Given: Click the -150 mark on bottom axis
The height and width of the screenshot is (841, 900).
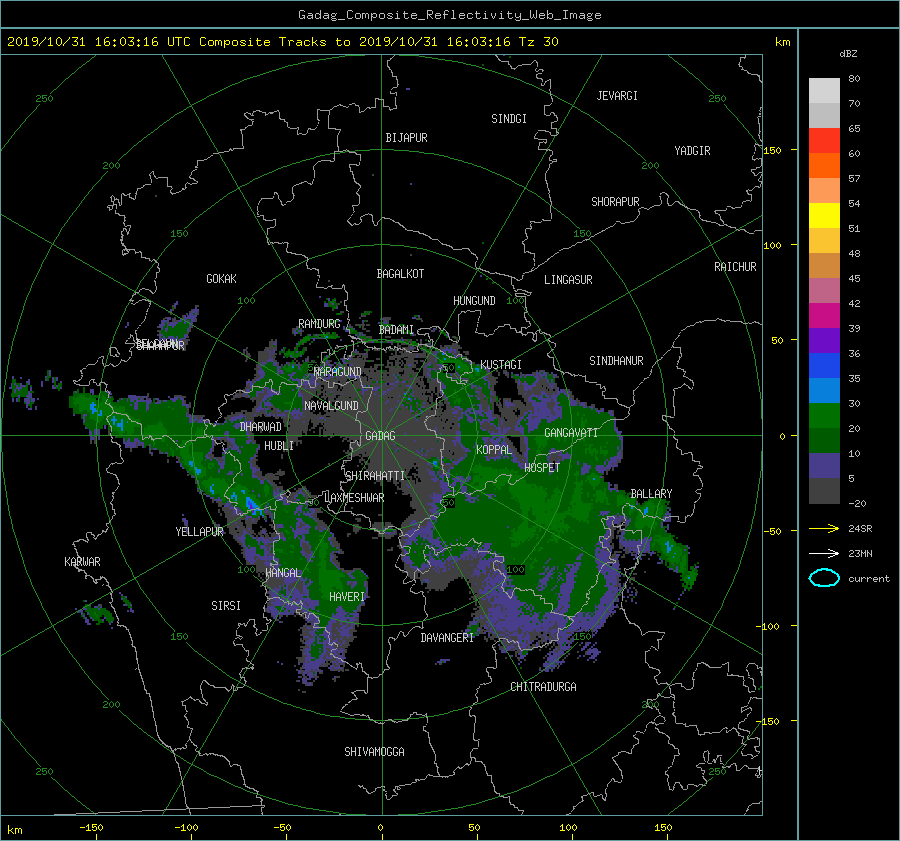Looking at the screenshot, I should point(91,827).
